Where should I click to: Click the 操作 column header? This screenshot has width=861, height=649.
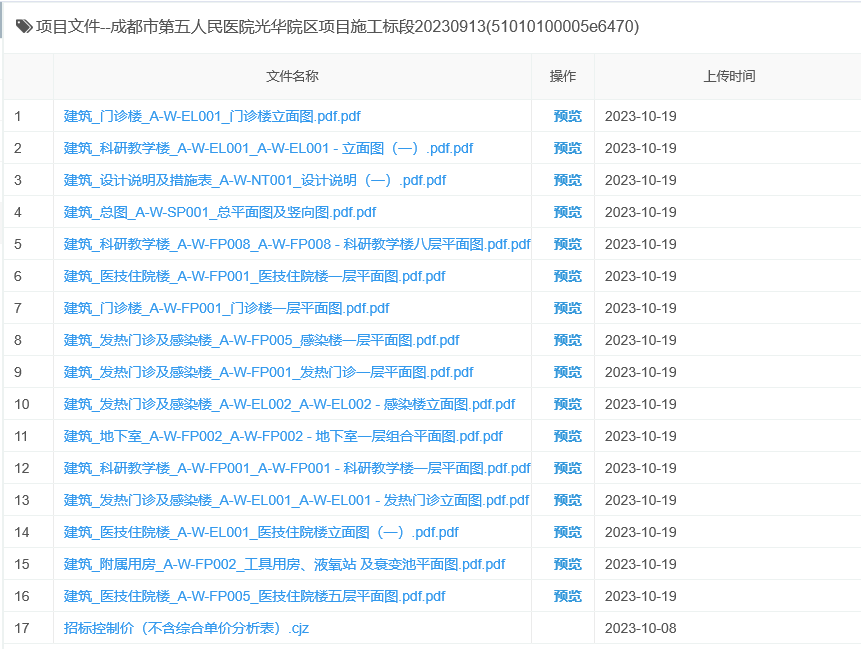pyautogui.click(x=563, y=76)
